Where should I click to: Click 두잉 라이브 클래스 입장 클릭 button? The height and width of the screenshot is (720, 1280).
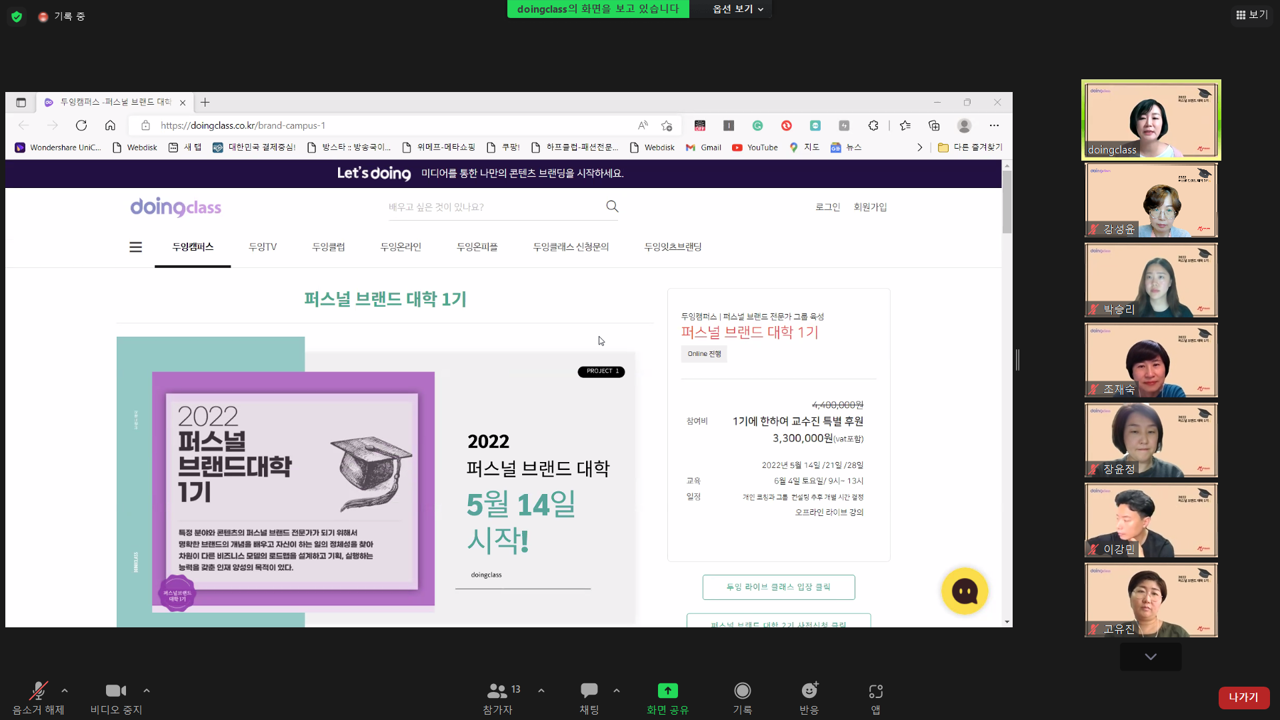(x=779, y=587)
